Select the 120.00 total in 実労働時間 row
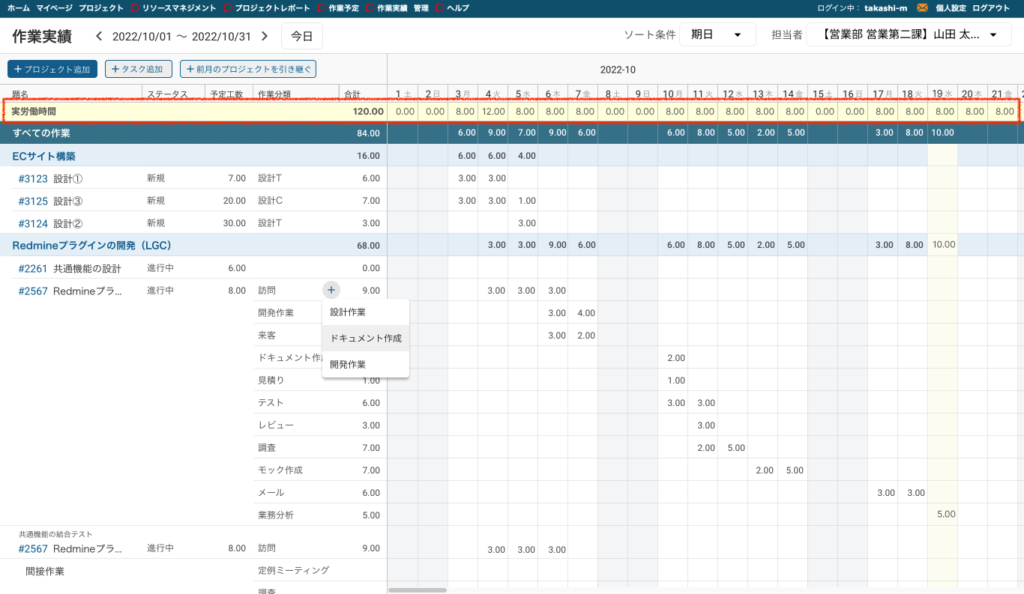The width and height of the screenshot is (1024, 594). [x=368, y=112]
